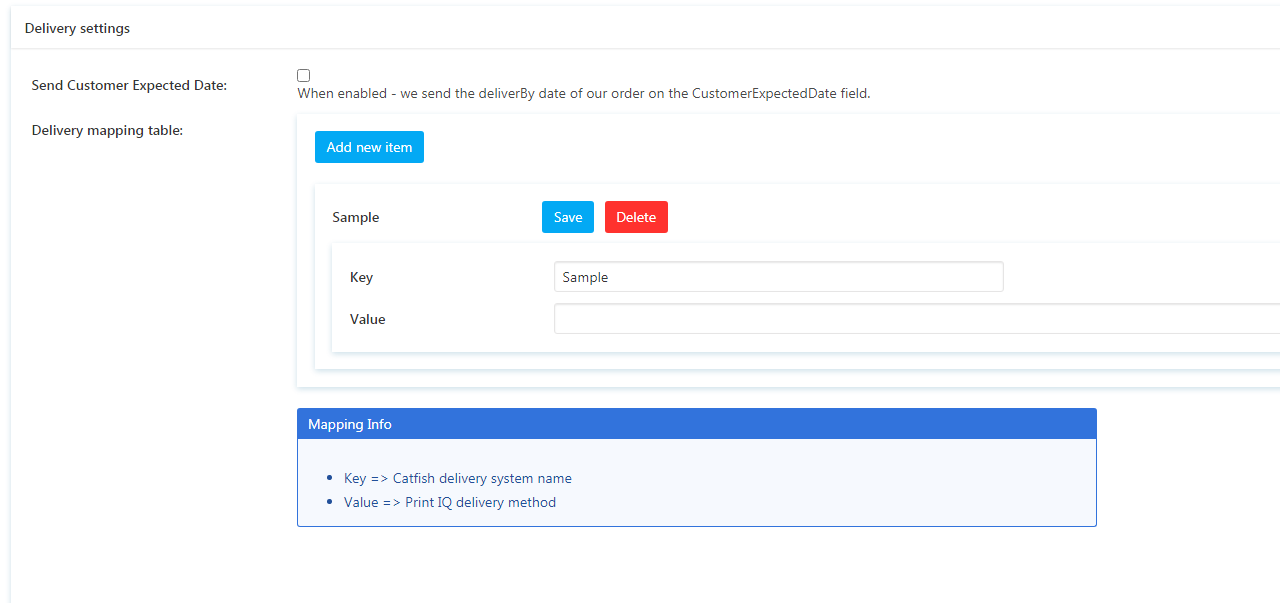Enable the Send Customer Expected Date checkbox

pos(304,75)
